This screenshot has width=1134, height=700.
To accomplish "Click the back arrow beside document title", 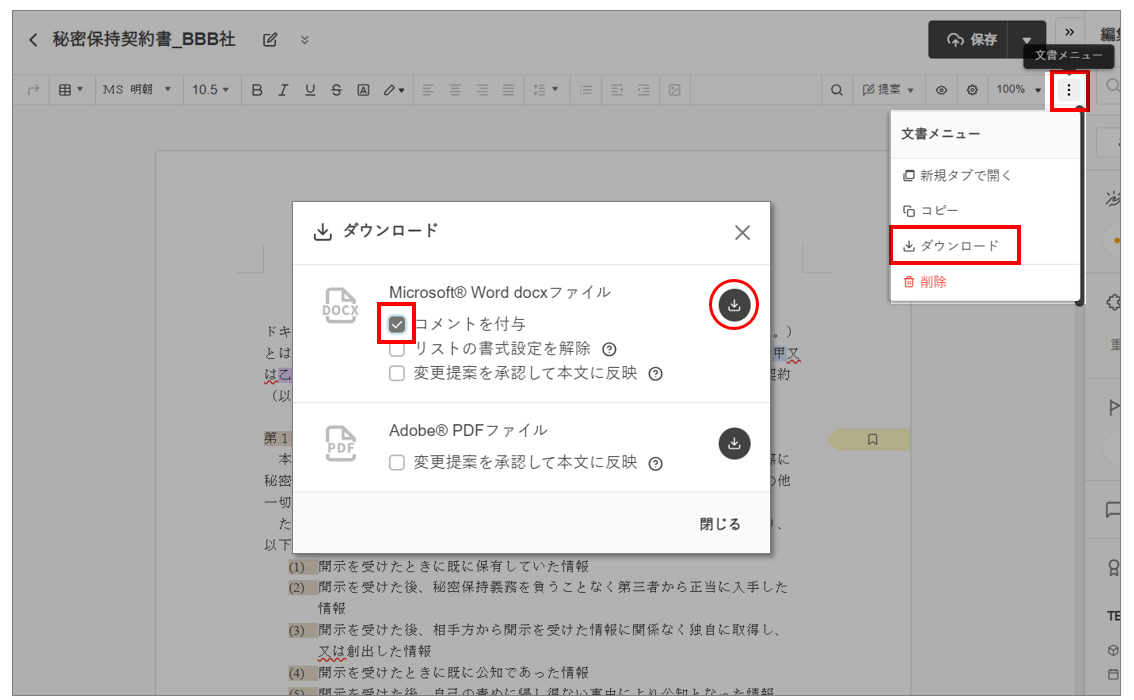I will tap(33, 40).
